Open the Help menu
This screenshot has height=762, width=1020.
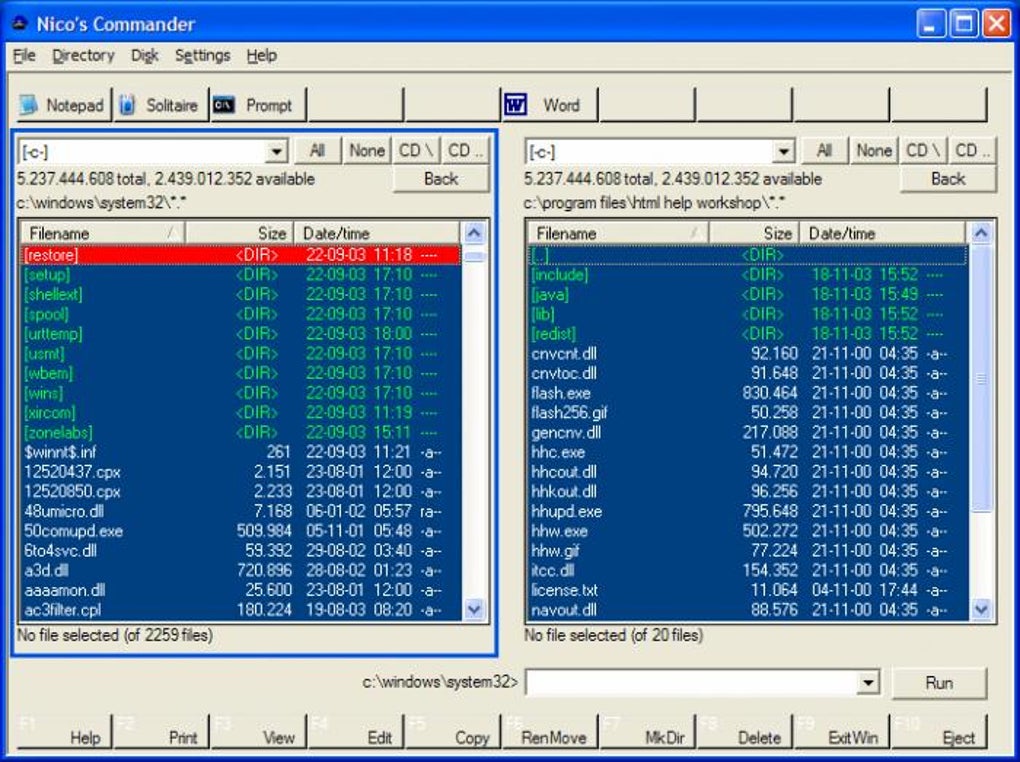pos(262,56)
